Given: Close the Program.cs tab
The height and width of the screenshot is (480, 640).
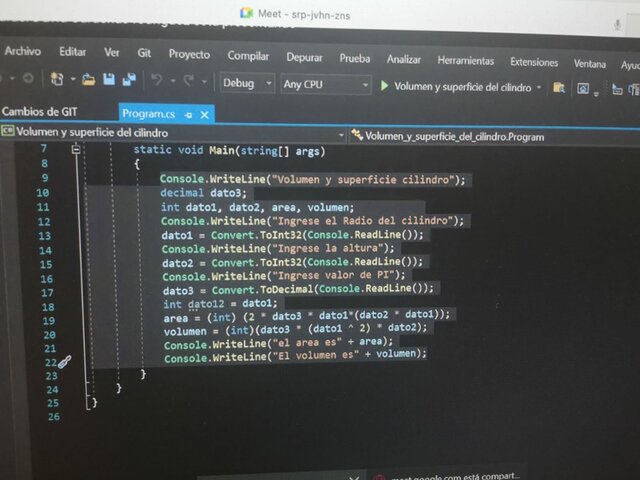Looking at the screenshot, I should tap(204, 115).
